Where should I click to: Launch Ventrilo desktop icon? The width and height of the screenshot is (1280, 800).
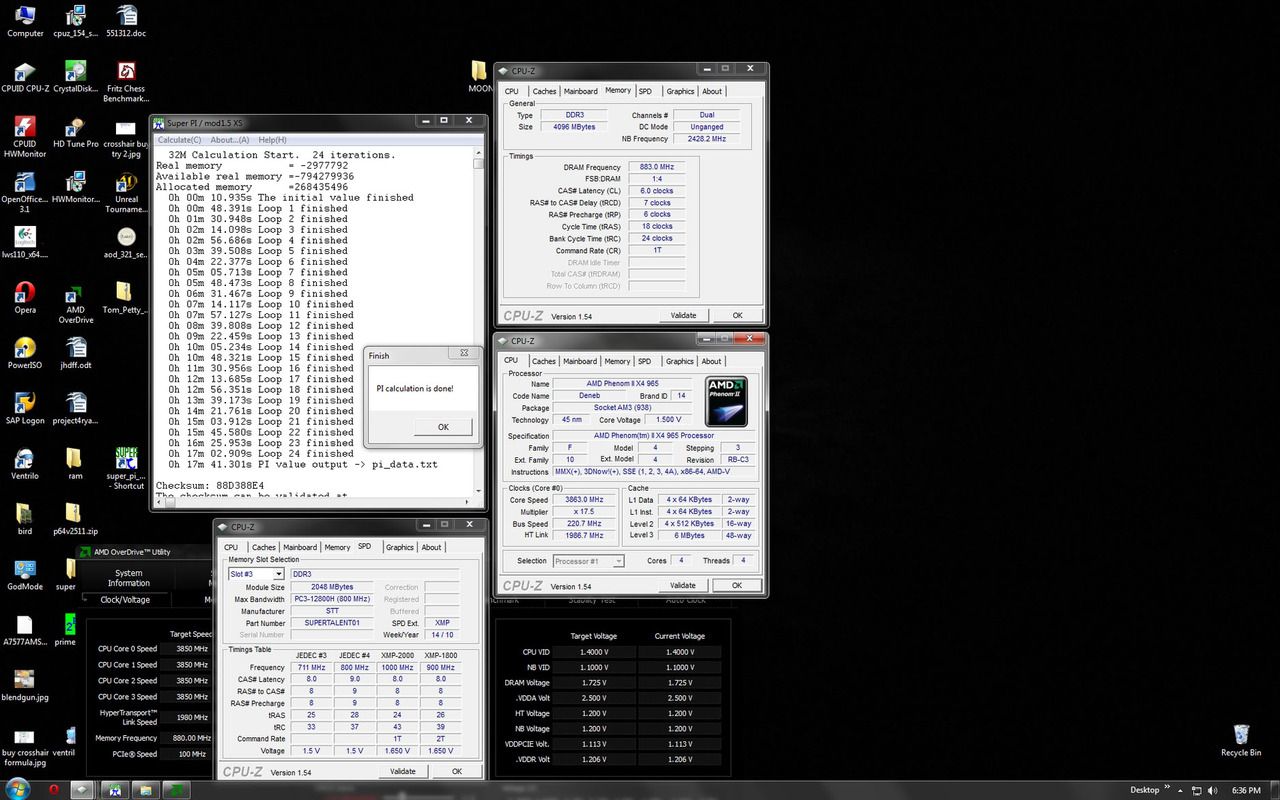pyautogui.click(x=25, y=463)
